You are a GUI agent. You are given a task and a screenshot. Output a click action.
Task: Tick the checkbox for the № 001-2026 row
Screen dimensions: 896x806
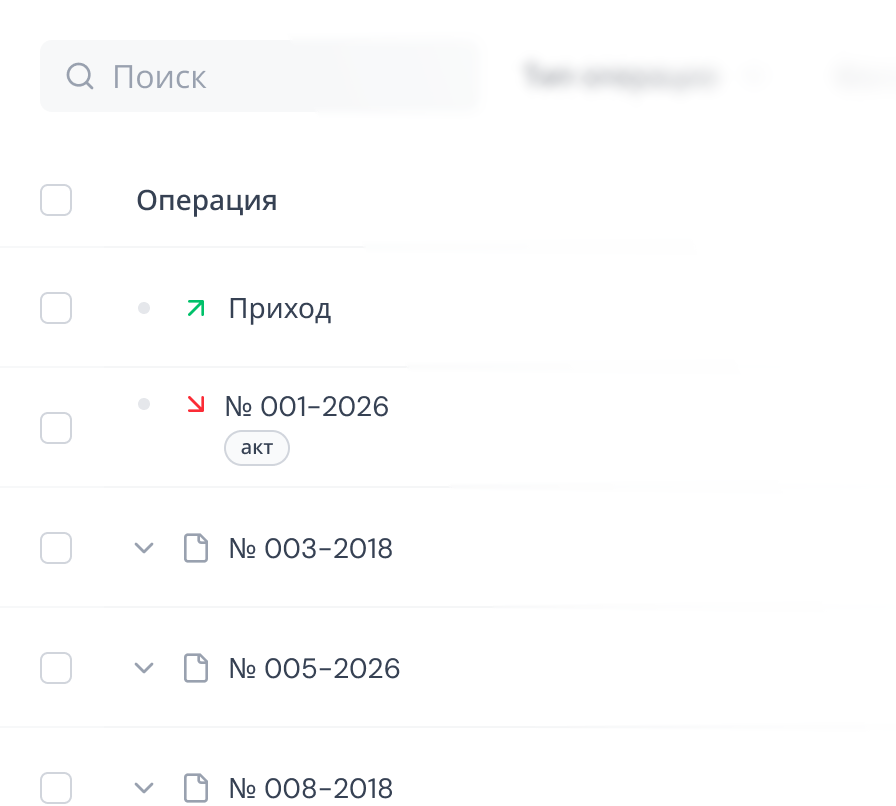56,428
